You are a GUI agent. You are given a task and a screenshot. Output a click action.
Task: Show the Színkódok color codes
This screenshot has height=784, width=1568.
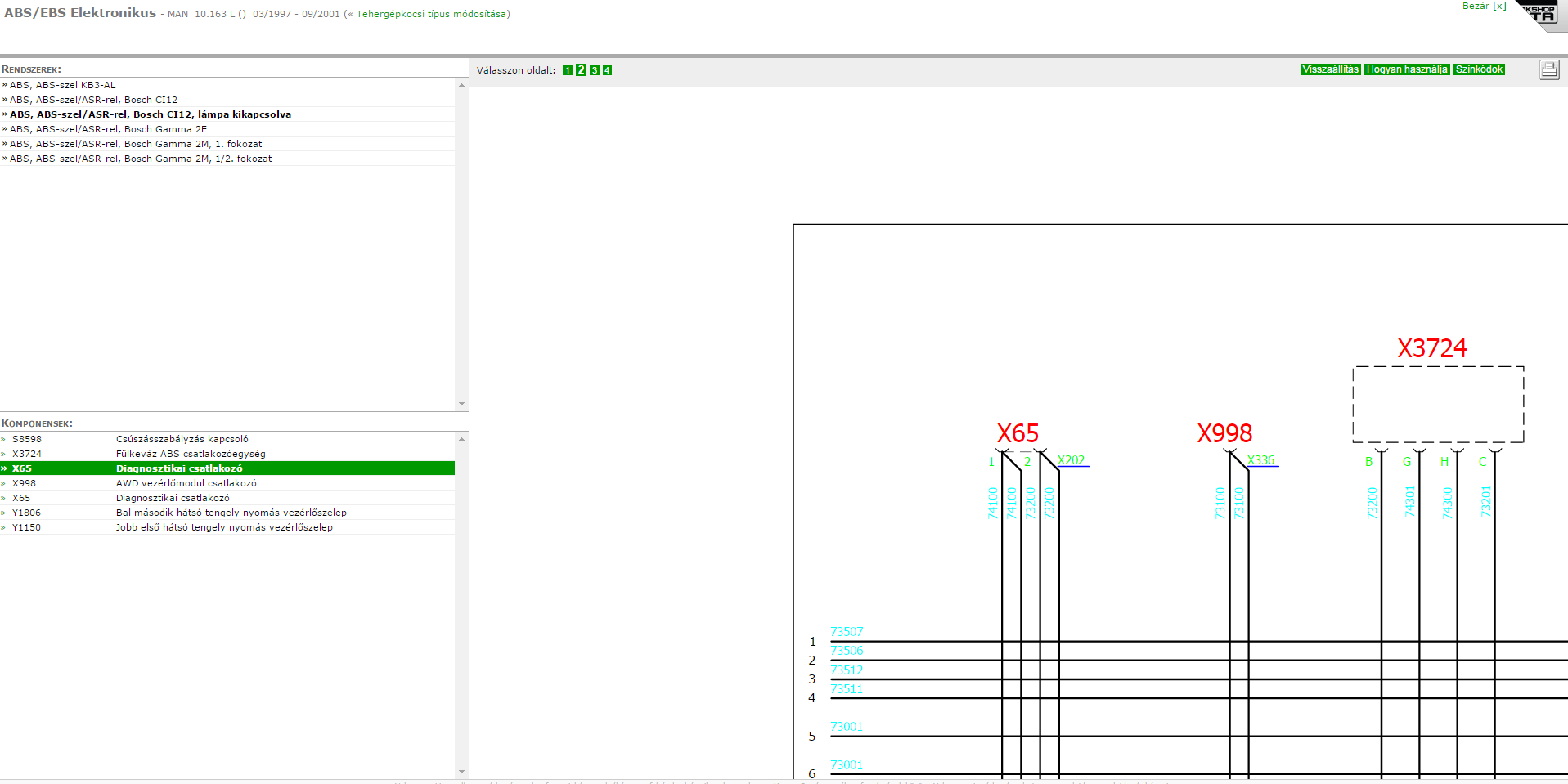[1479, 69]
